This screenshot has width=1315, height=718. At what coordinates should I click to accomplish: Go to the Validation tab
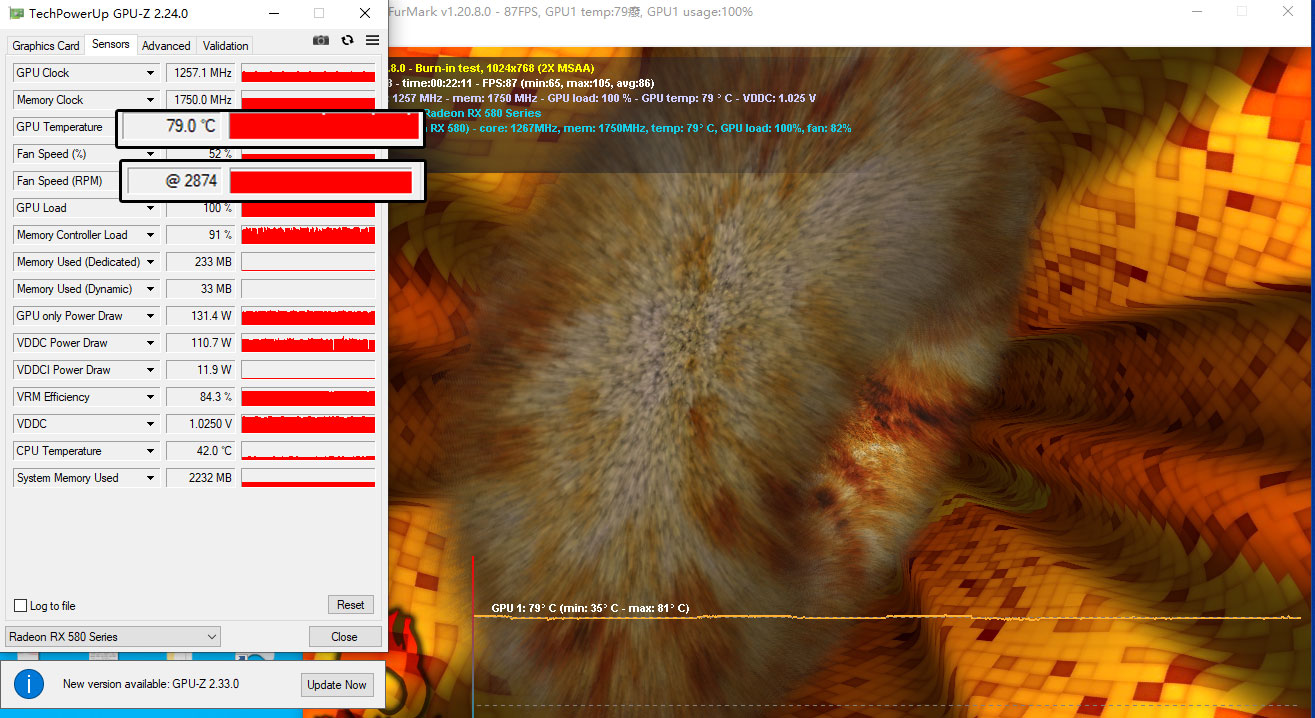tap(225, 46)
